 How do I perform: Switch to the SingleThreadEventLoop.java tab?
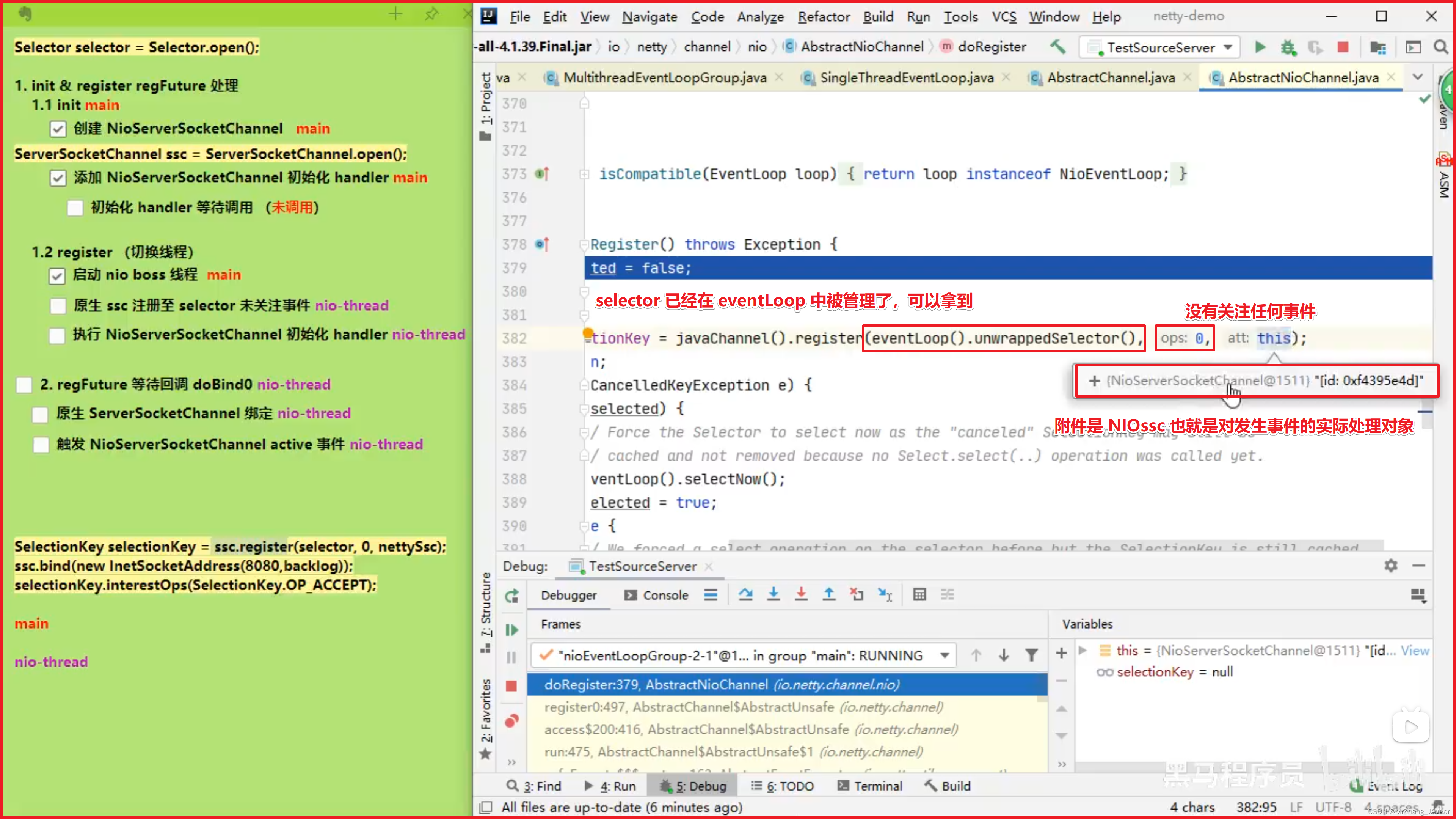point(907,77)
